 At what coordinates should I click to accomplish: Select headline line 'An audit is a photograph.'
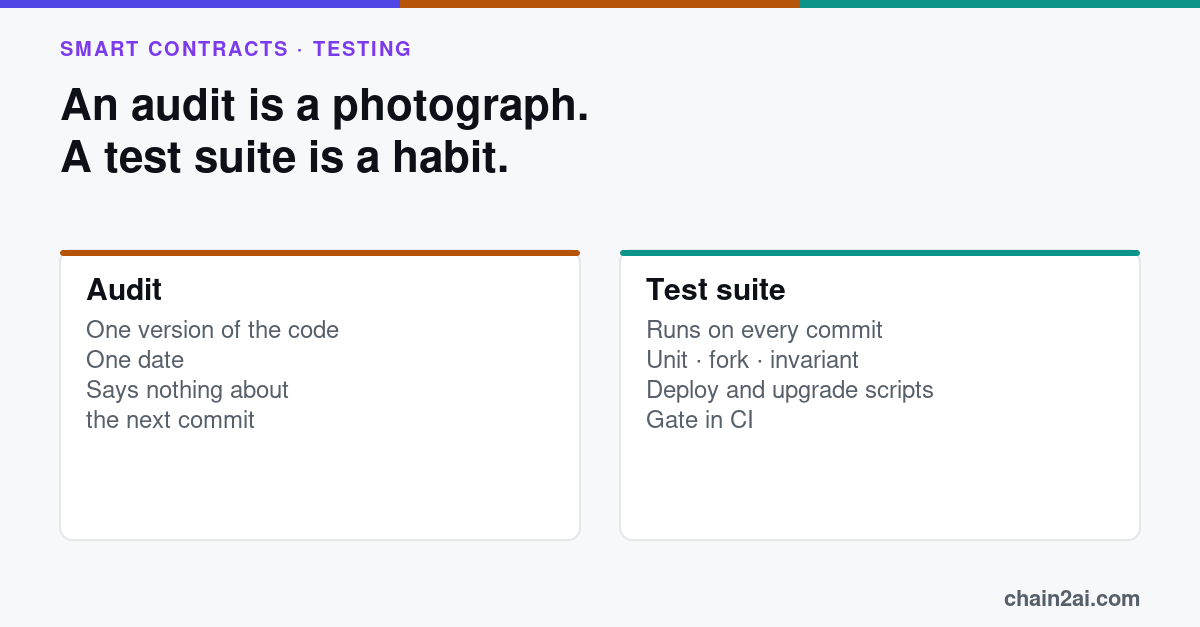coord(324,106)
